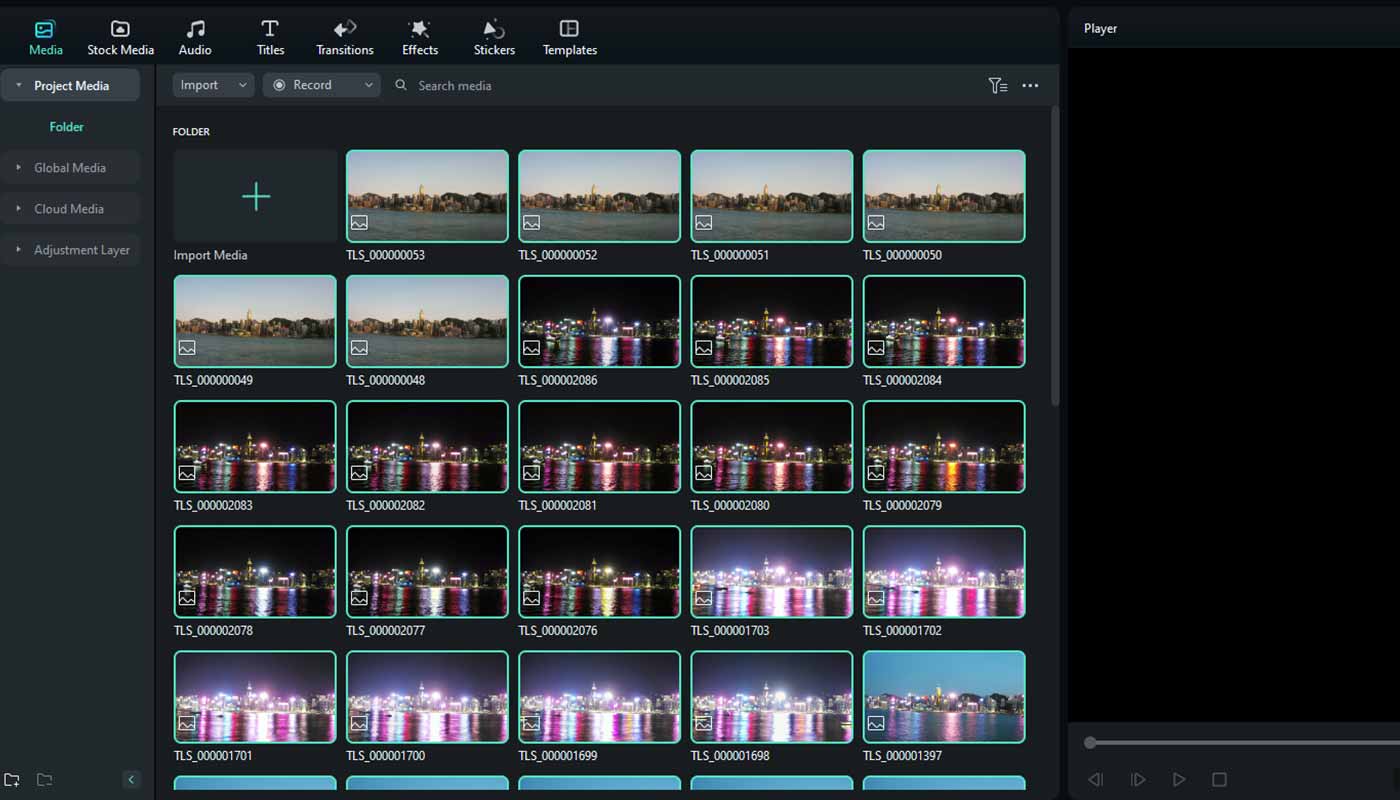
Task: Click the Player progress slider handle
Action: tap(1090, 742)
